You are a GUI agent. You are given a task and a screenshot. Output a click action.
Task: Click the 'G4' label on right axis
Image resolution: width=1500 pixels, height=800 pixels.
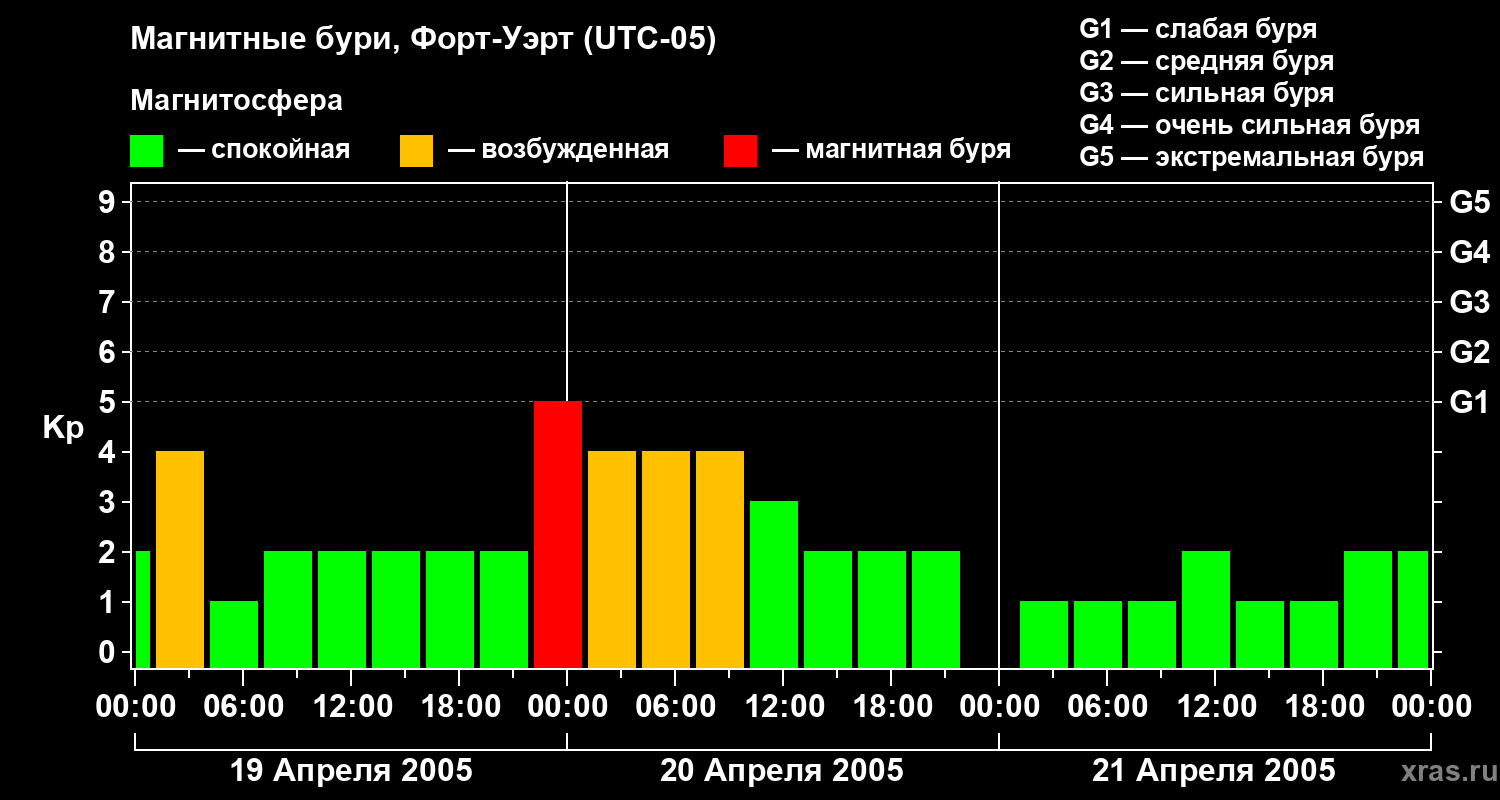[1469, 252]
